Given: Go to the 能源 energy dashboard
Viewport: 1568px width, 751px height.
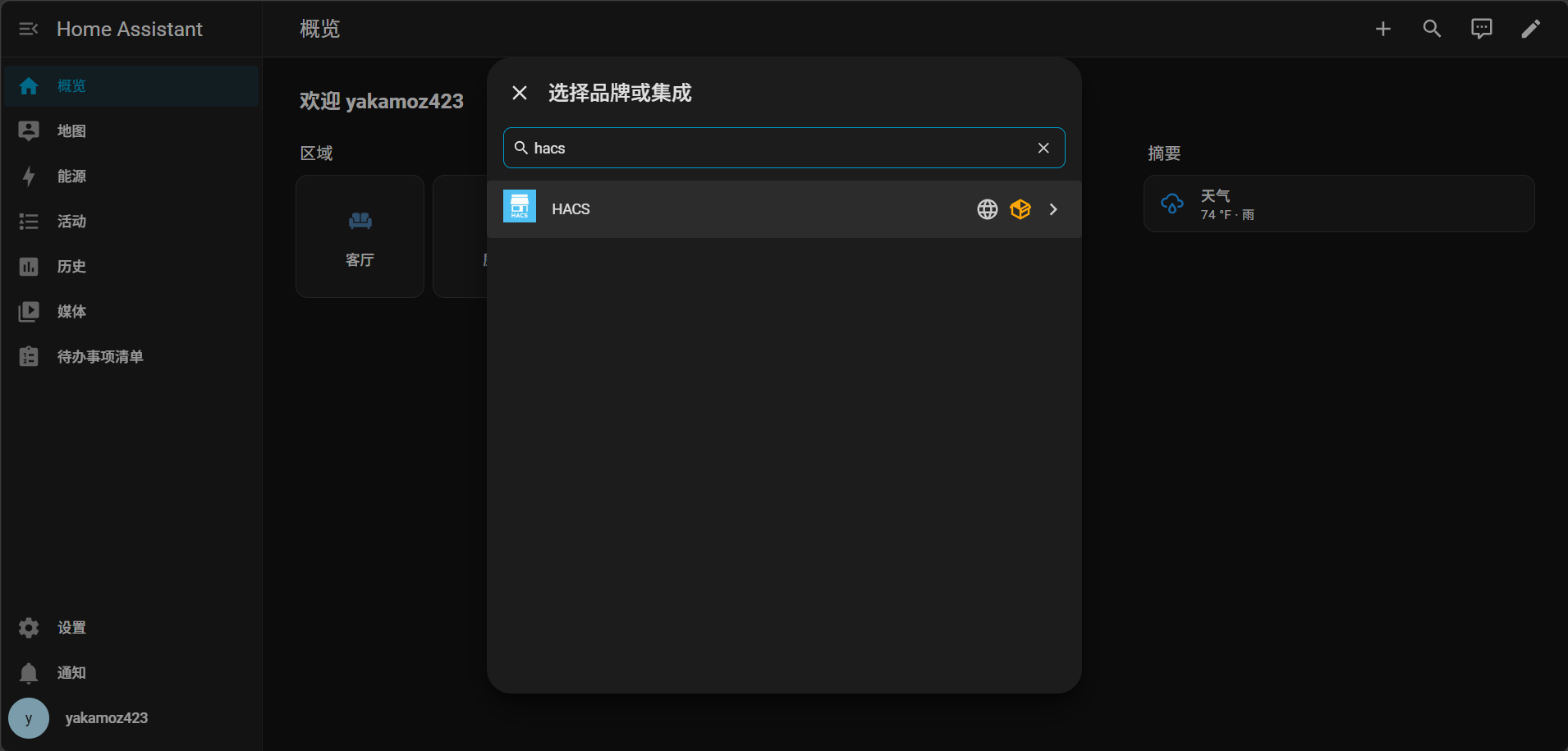Looking at the screenshot, I should click(x=131, y=176).
